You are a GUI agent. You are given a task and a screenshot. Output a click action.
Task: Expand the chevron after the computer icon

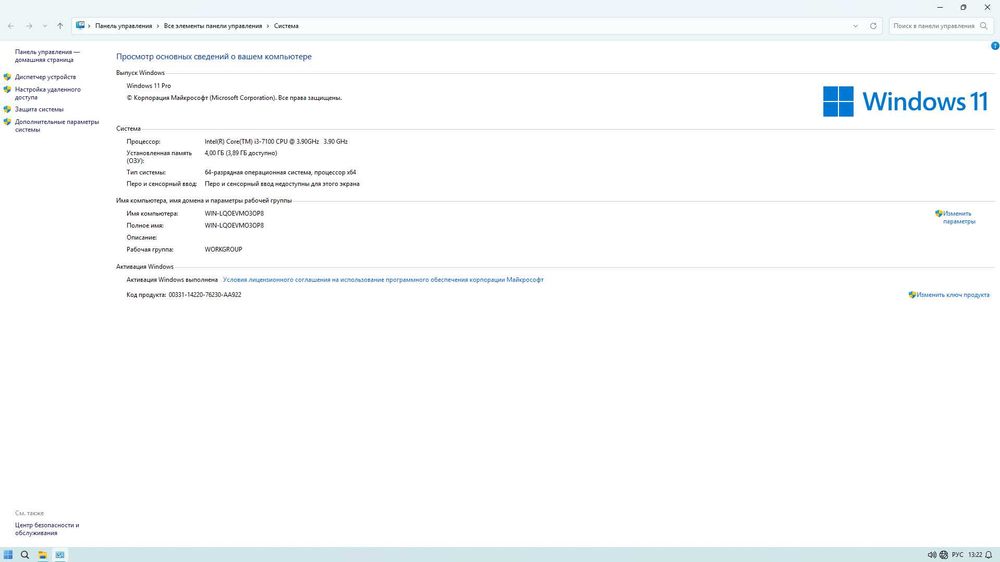pyautogui.click(x=89, y=26)
